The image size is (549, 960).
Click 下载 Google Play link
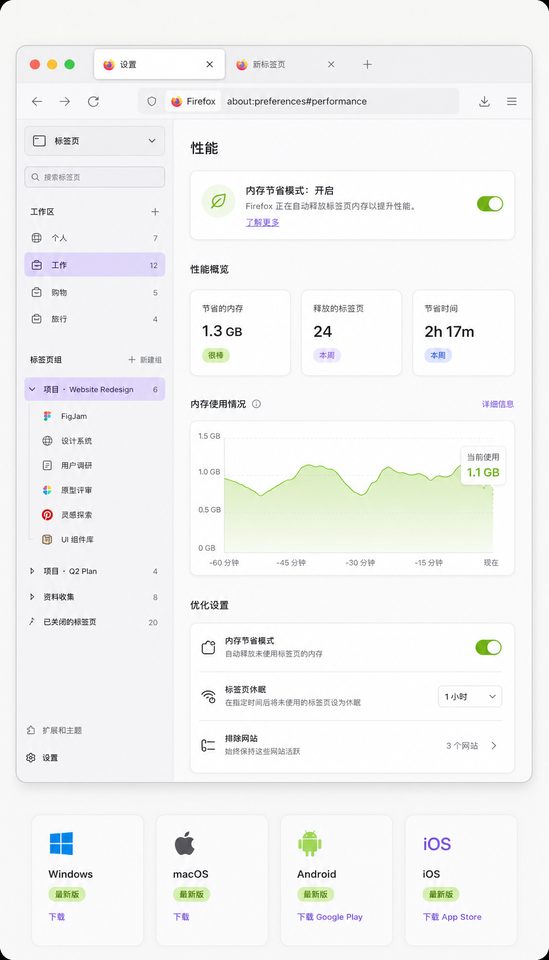click(x=330, y=917)
